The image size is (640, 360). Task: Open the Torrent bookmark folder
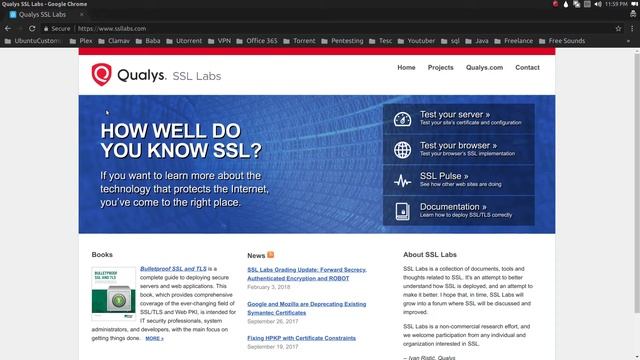(x=299, y=41)
